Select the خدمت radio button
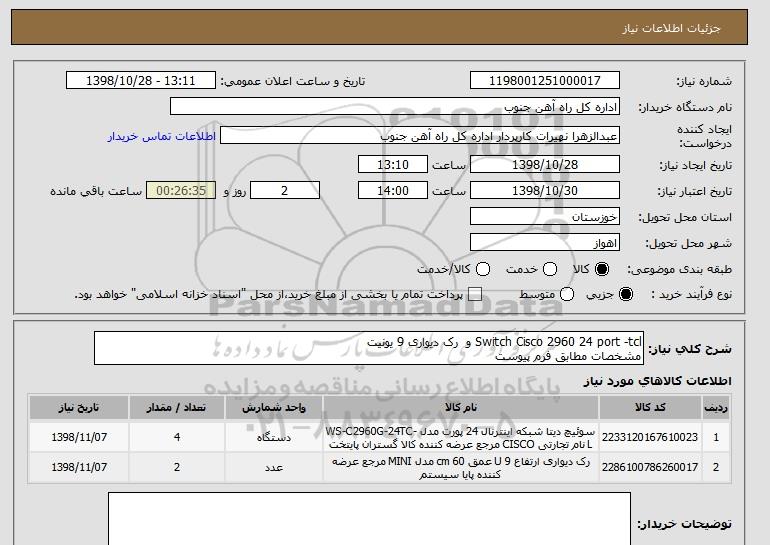 [x=550, y=269]
